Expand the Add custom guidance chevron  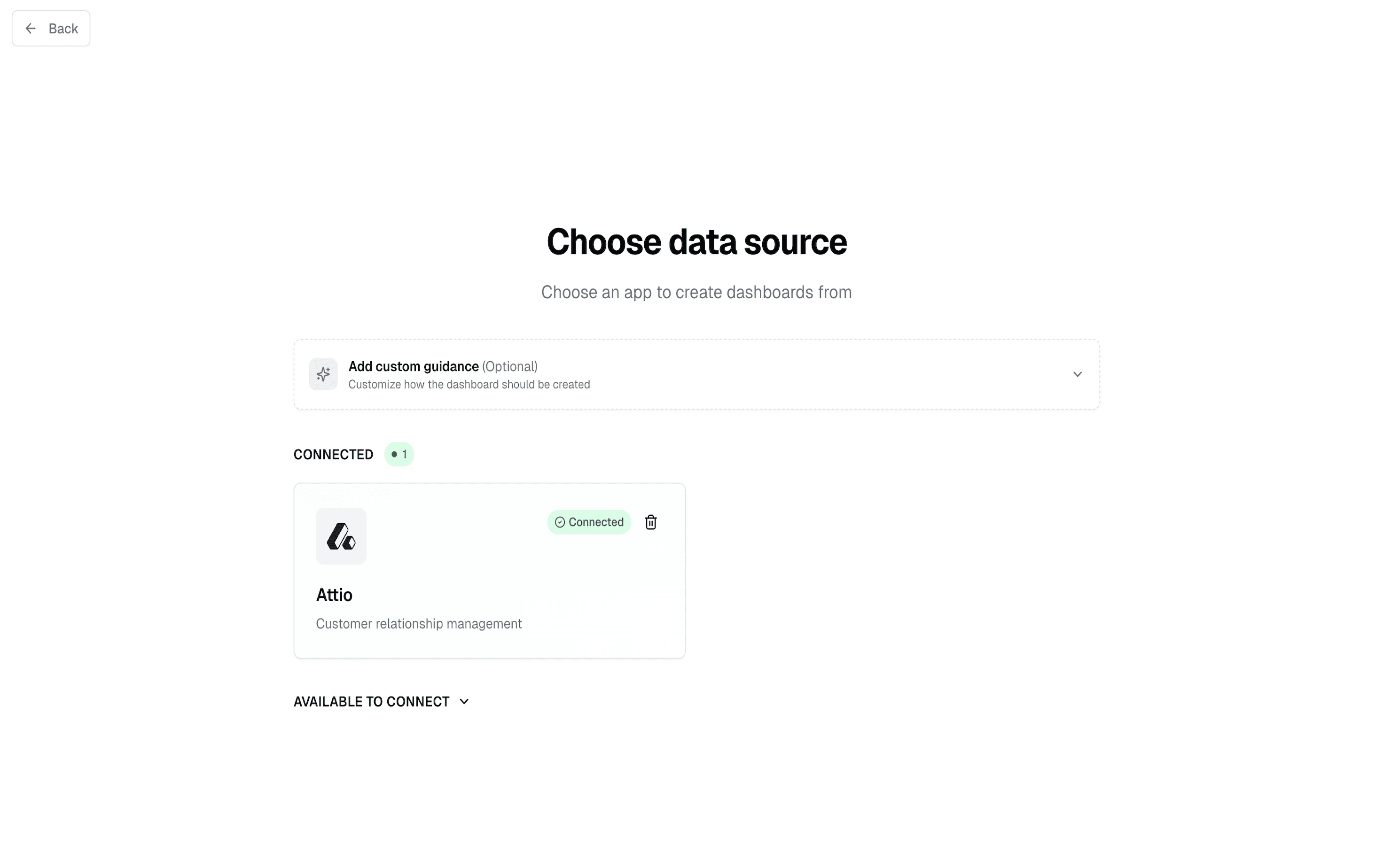pos(1077,374)
